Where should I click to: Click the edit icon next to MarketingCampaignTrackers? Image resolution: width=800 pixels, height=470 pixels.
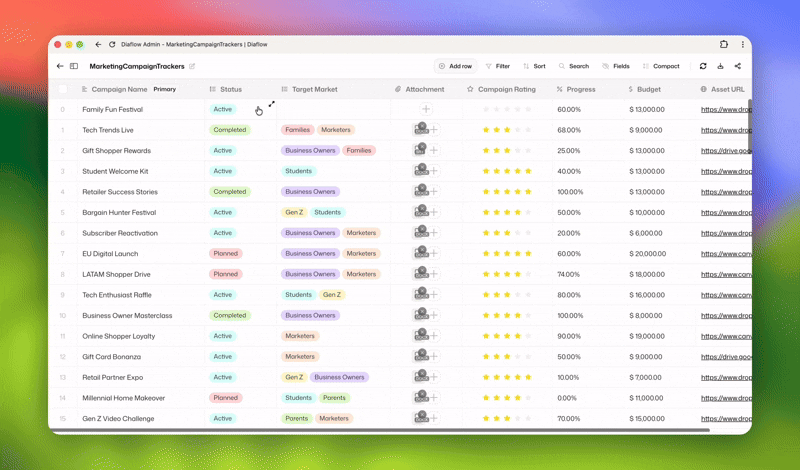point(192,66)
